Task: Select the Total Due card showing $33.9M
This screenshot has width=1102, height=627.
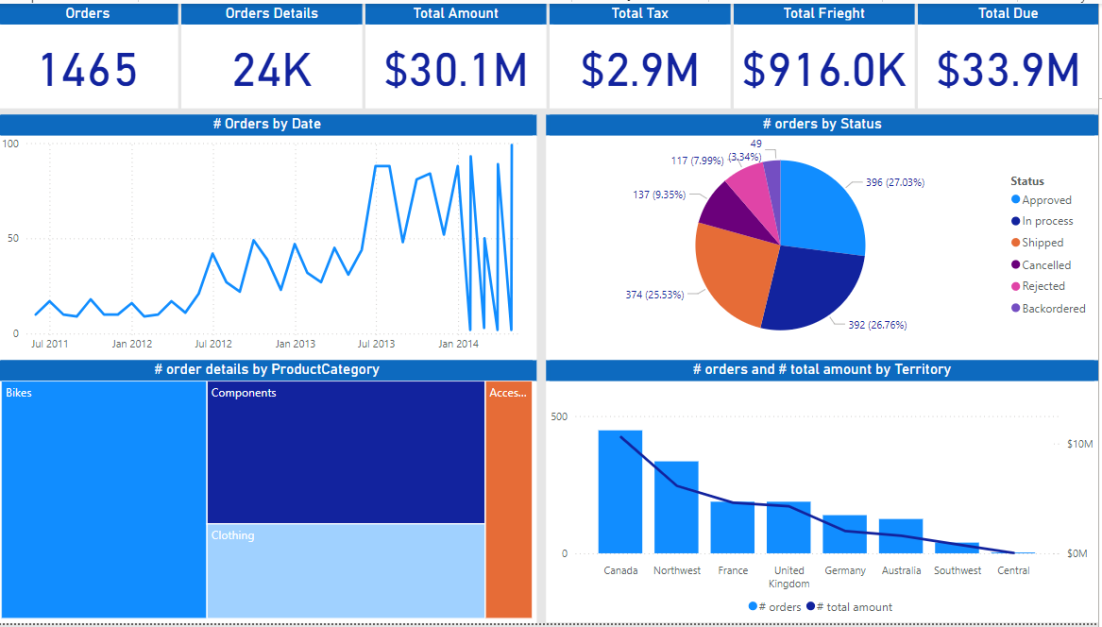Action: (1007, 66)
